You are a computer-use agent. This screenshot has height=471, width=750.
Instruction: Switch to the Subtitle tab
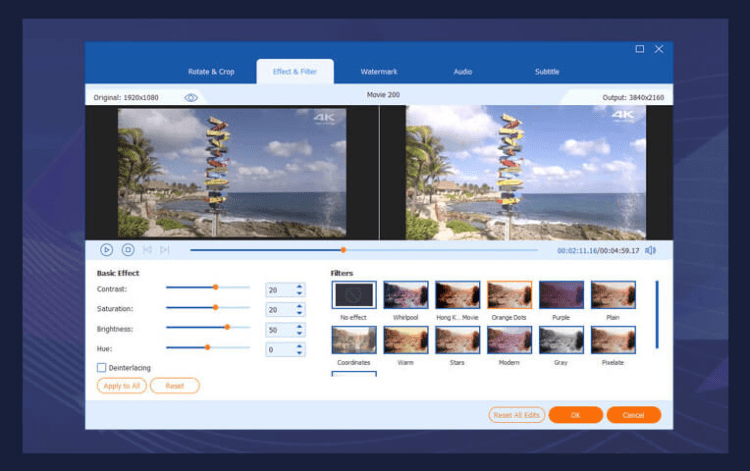[x=547, y=72]
